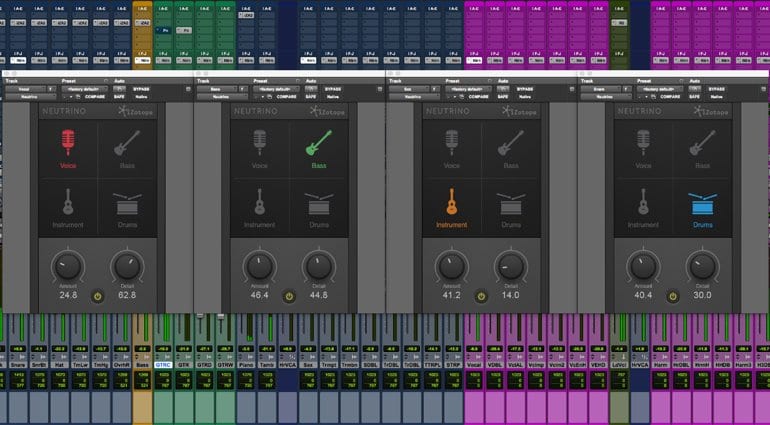Open Snare track selector dropdown
Image resolution: width=770 pixels, height=425 pixels.
pos(602,89)
